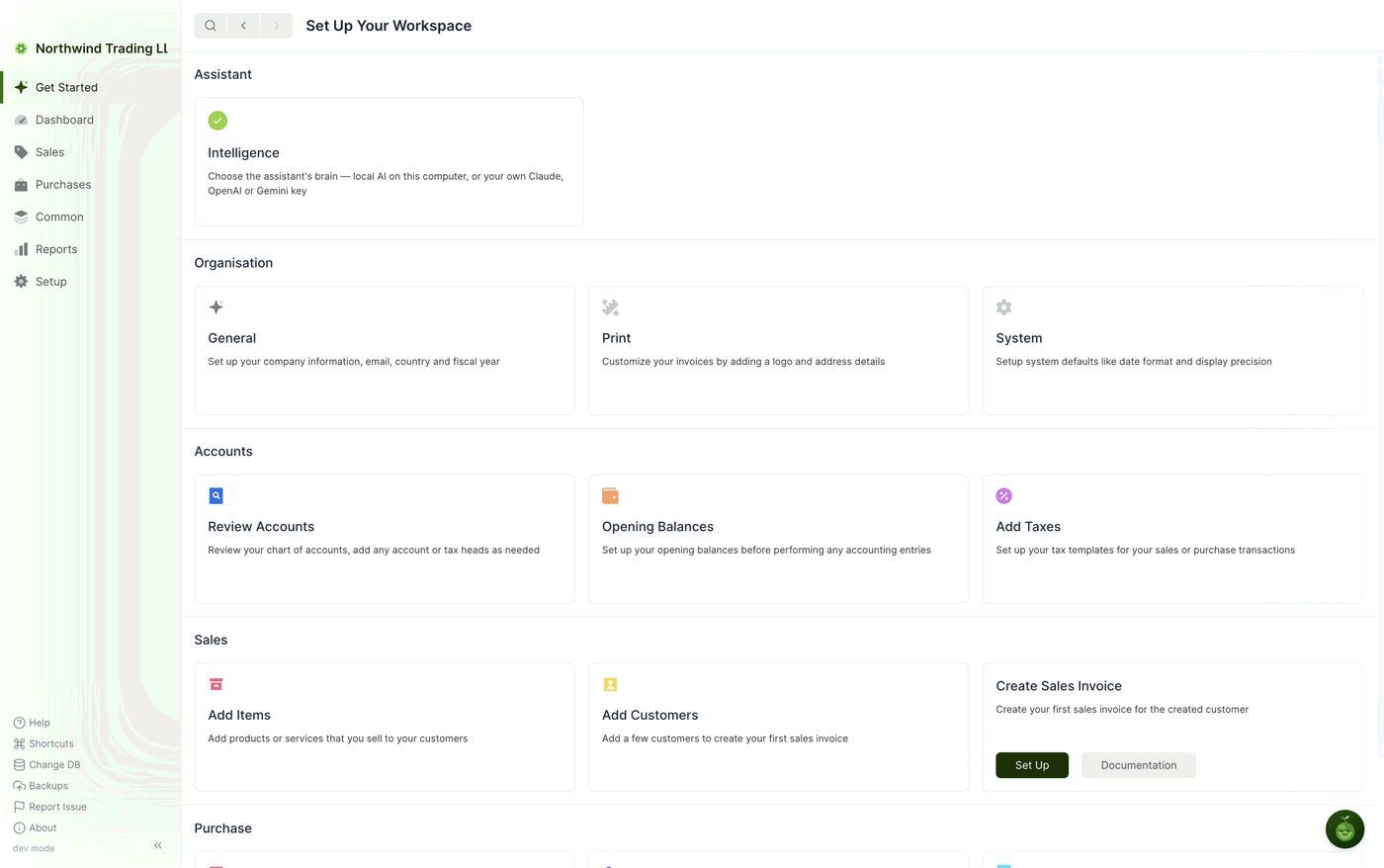Click the green checkmark on Intelligence card
This screenshot has width=1384, height=868.
(x=217, y=121)
